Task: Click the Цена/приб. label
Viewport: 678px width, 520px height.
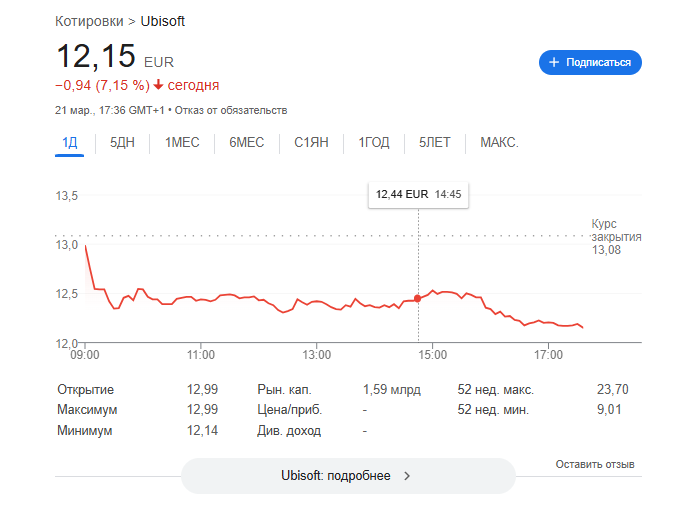Action: (x=290, y=410)
